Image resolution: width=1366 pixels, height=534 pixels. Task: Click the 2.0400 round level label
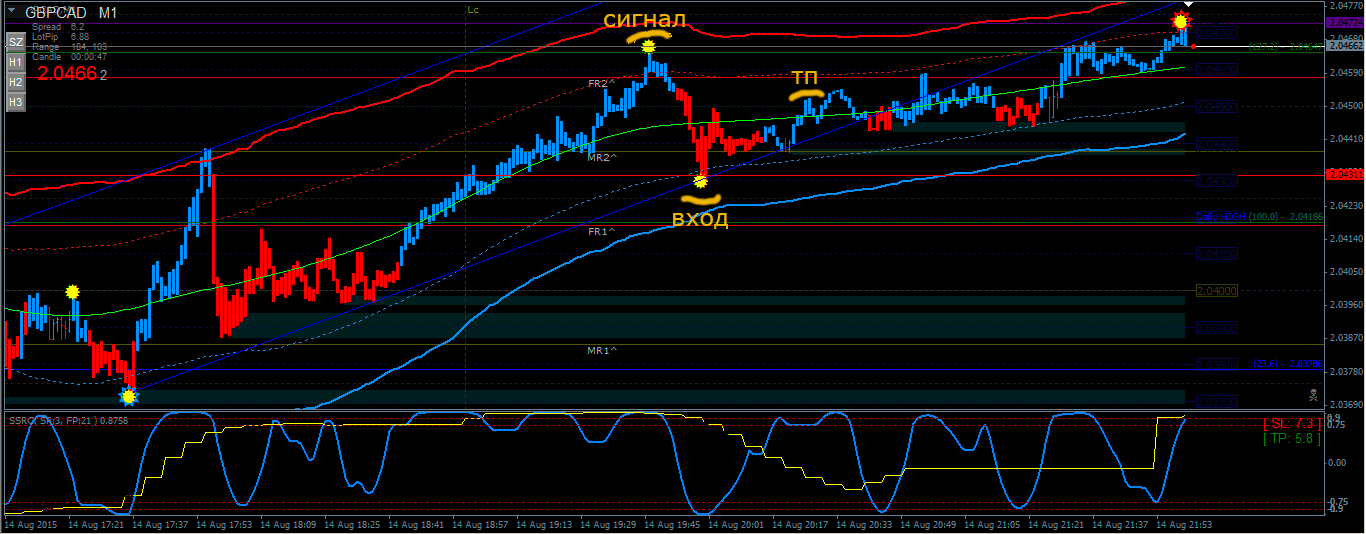pos(1217,291)
